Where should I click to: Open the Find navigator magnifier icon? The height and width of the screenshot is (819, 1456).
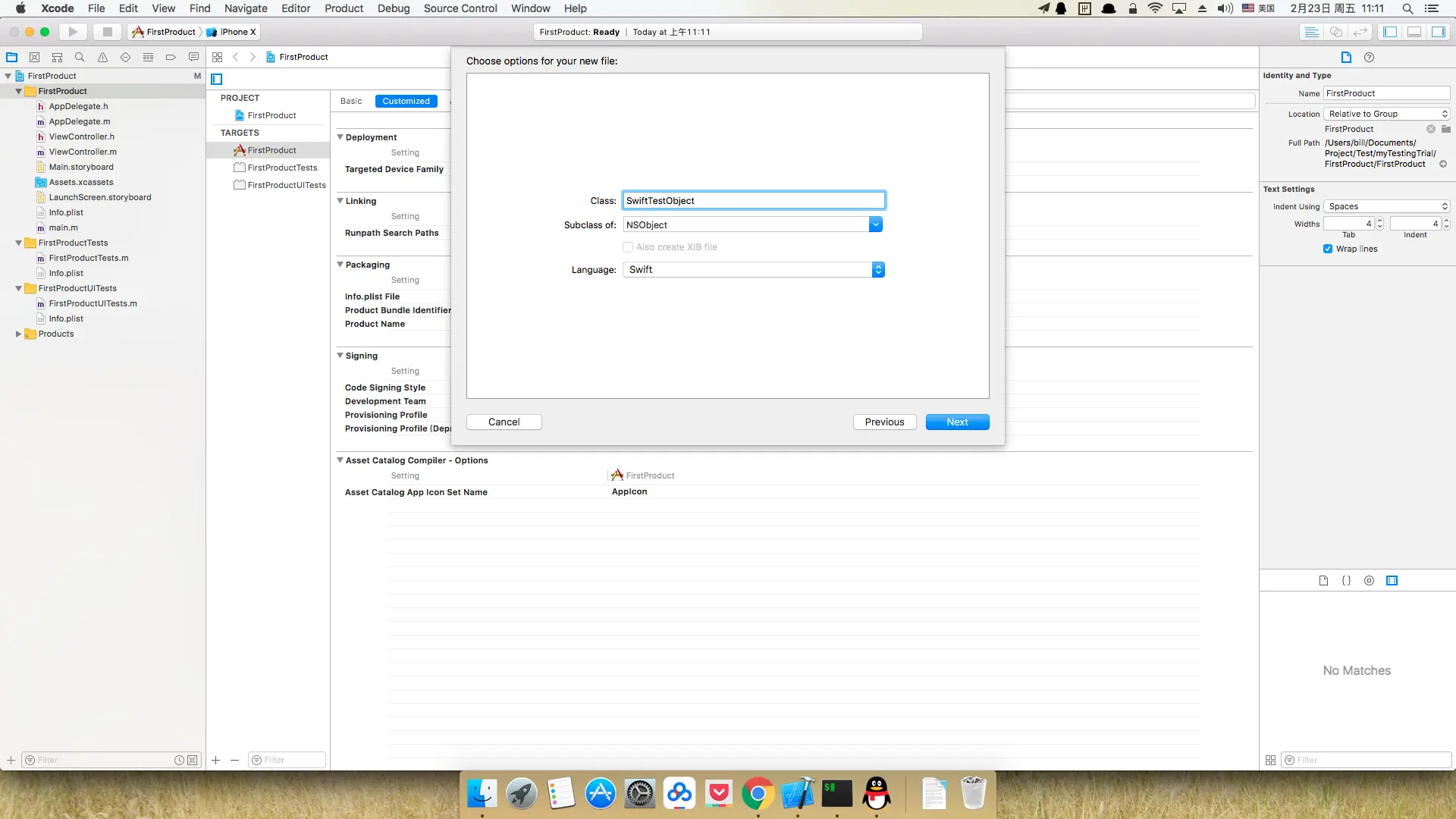tap(80, 57)
